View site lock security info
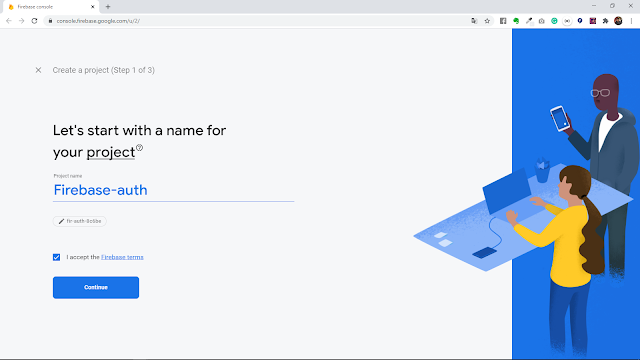 50,21
